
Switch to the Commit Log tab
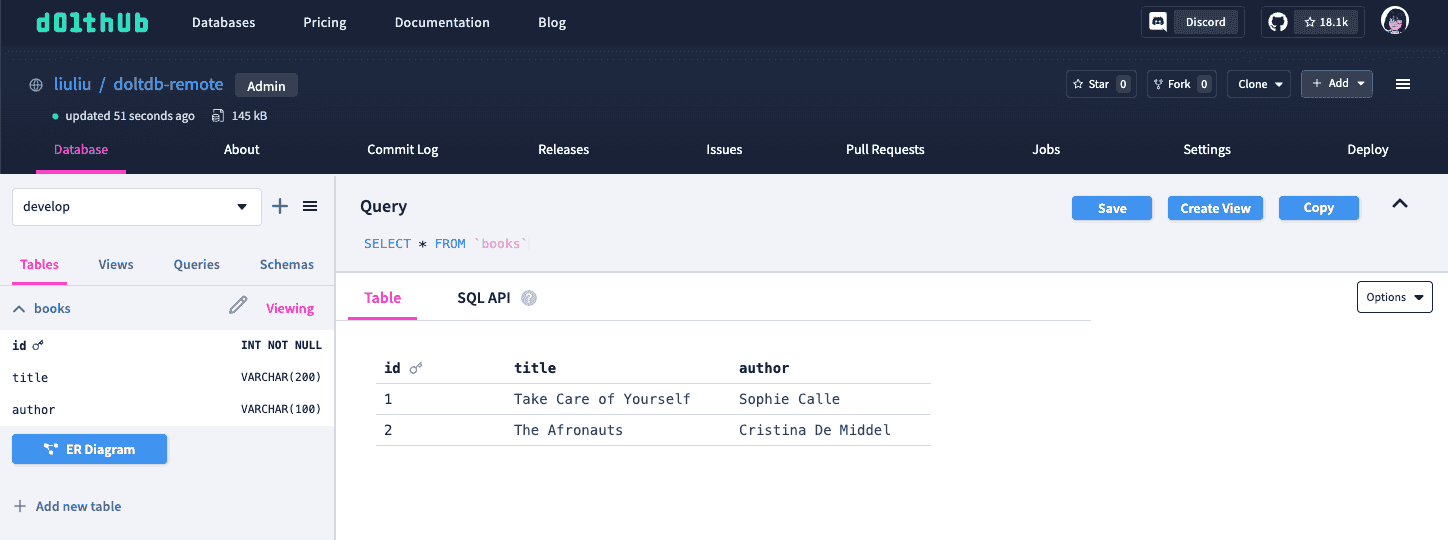coord(403,149)
